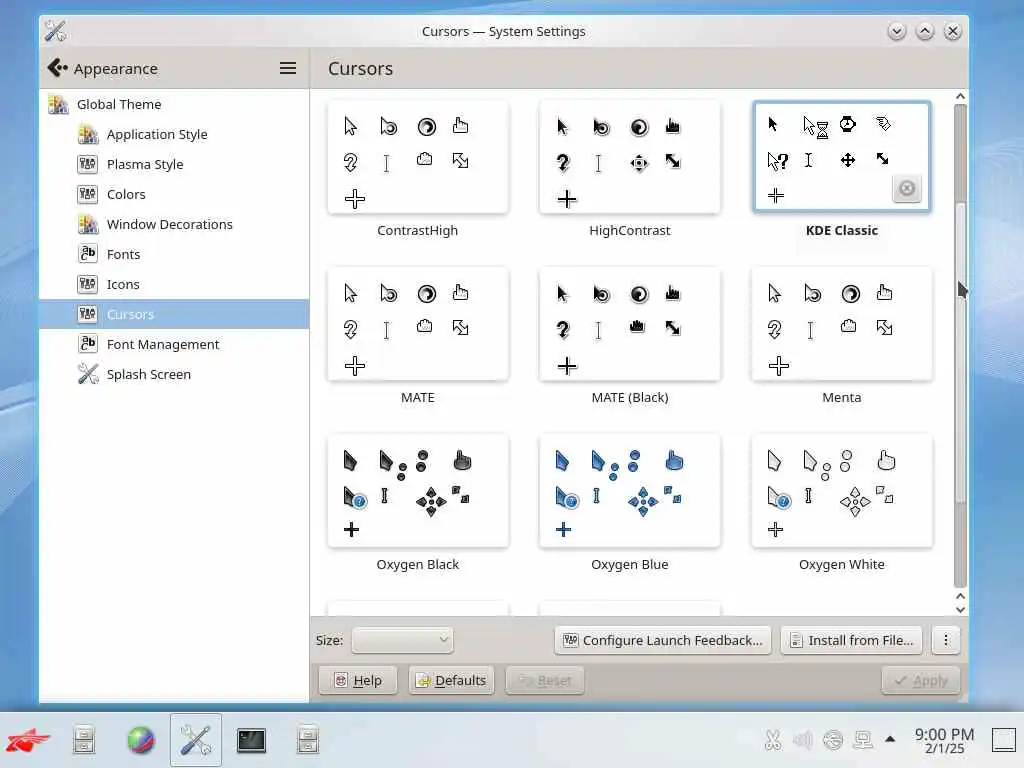Click the Reset button
Viewport: 1024px width, 768px height.
coord(545,680)
